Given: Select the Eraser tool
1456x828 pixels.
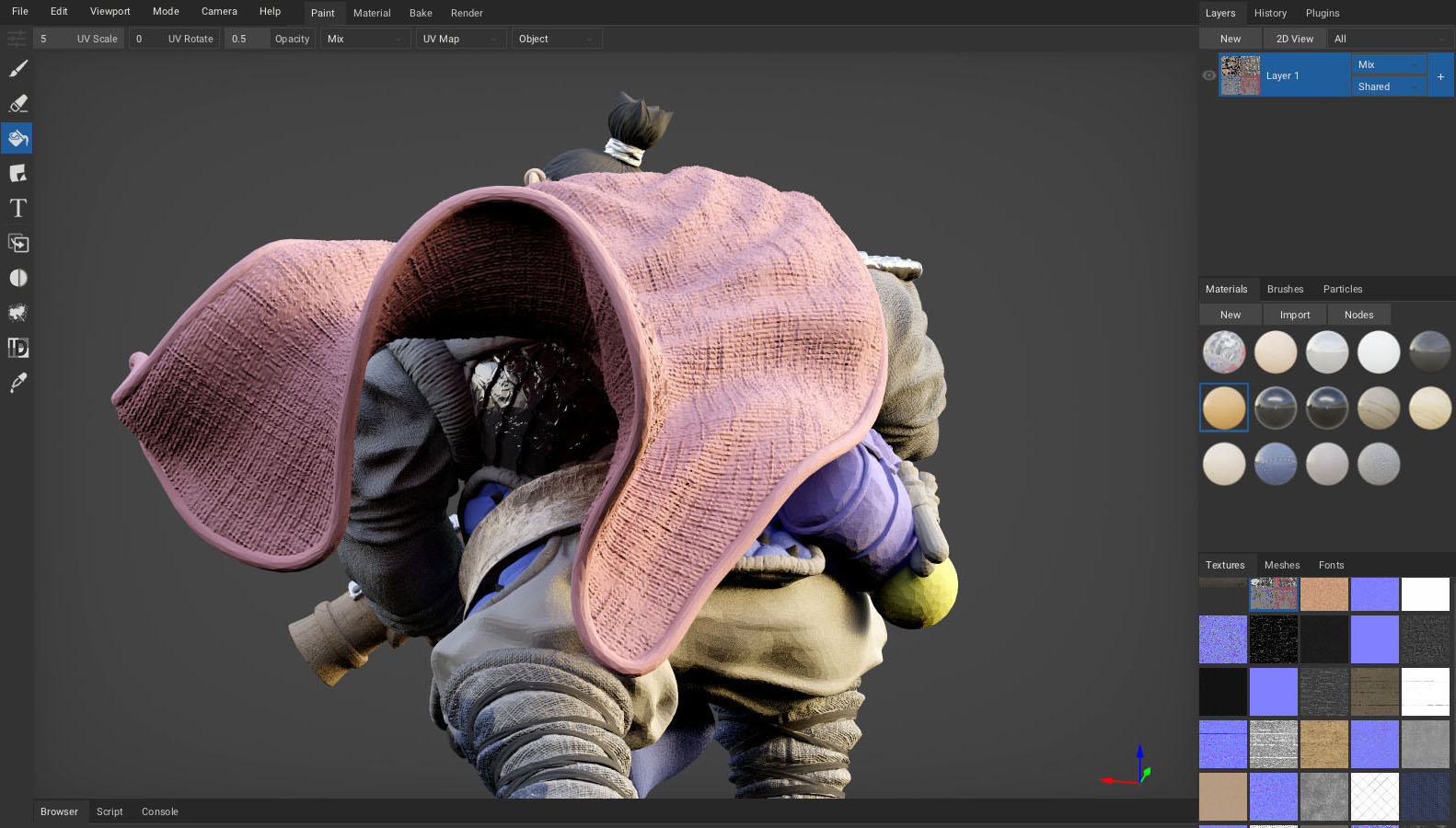Looking at the screenshot, I should (x=17, y=104).
